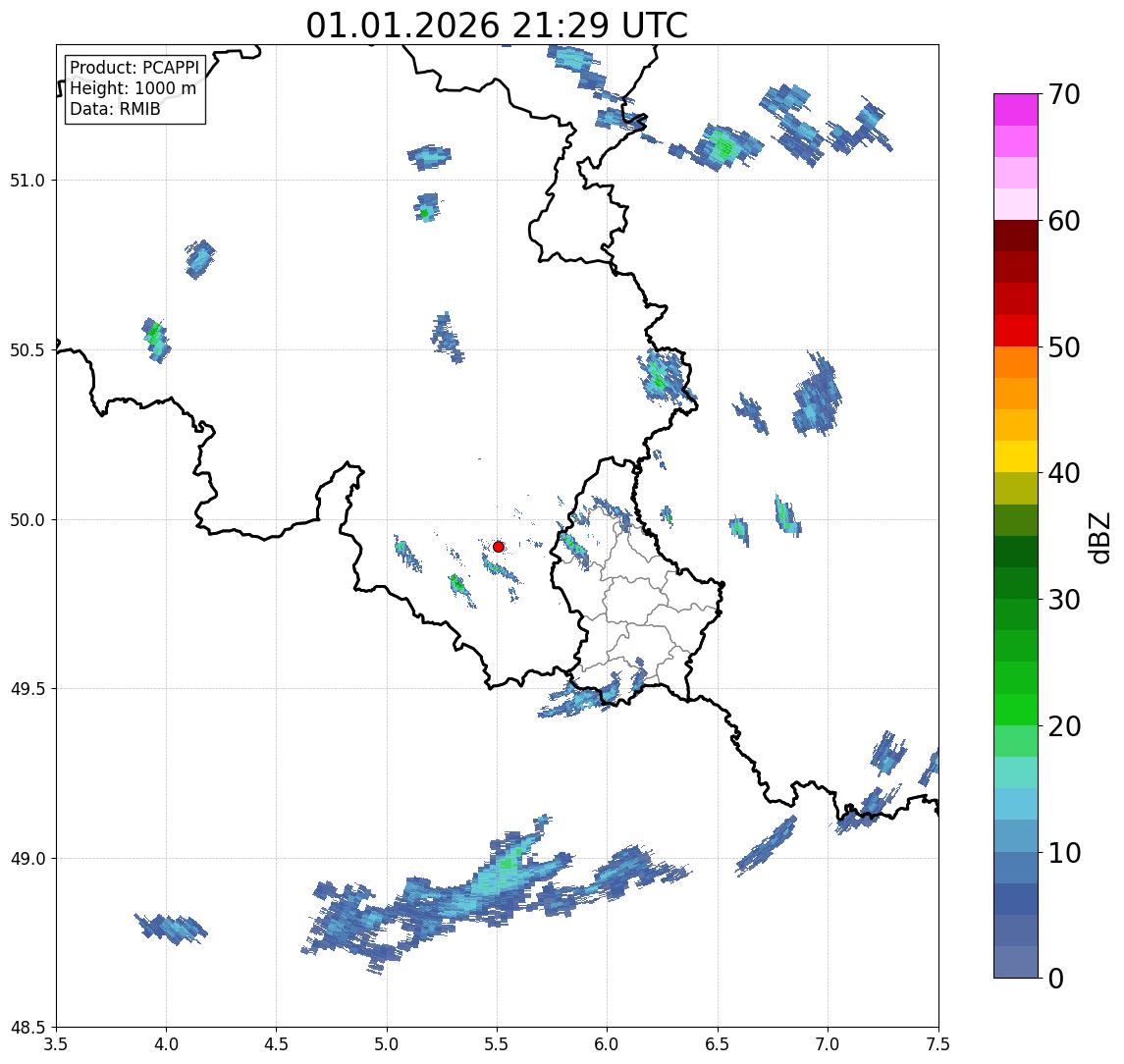This screenshot has width=1124, height=1064.
Task: Click the small green-core echo near 50.9 latitude
Action: tap(425, 211)
